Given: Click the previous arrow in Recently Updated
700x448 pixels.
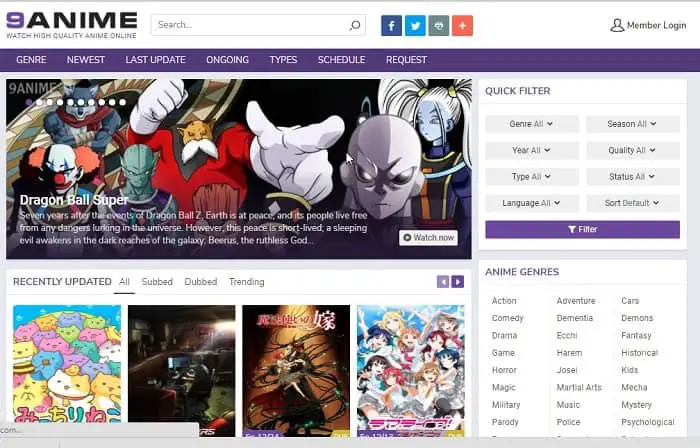Looking at the screenshot, I should 443,282.
